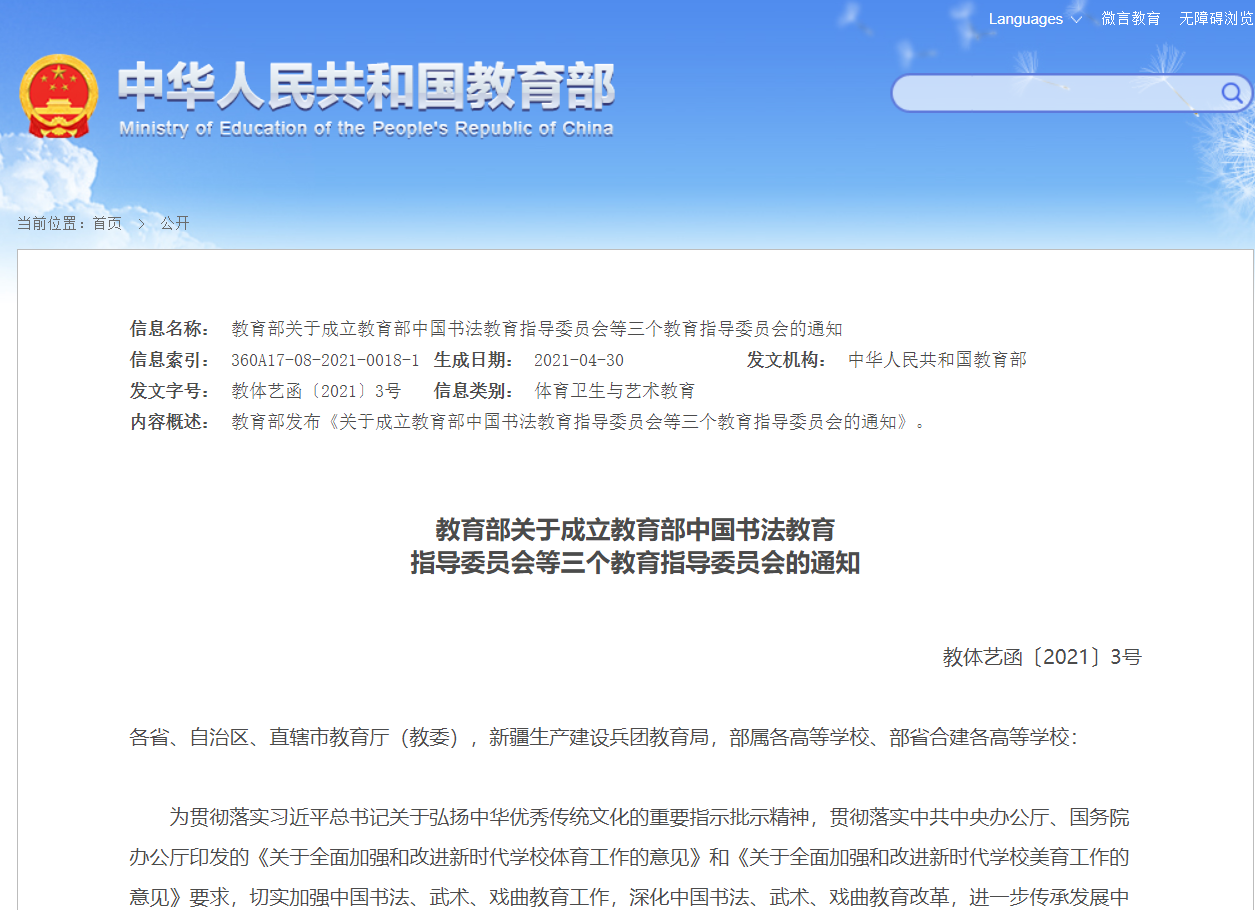
Task: Click the breadcrumb chevron after 首页
Action: click(x=141, y=224)
